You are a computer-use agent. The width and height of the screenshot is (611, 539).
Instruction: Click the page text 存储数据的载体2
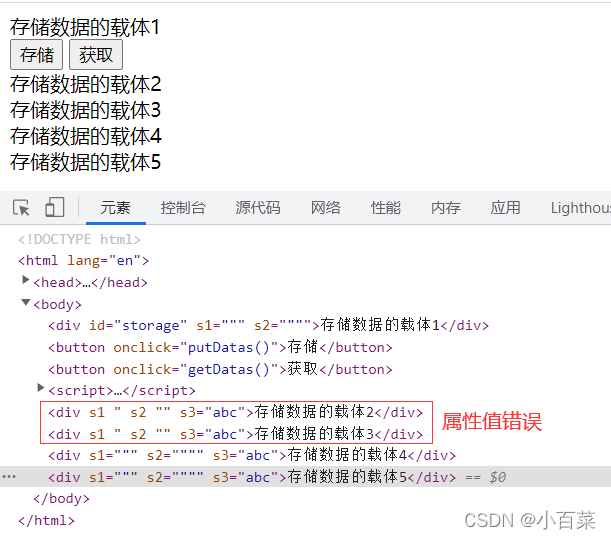85,84
